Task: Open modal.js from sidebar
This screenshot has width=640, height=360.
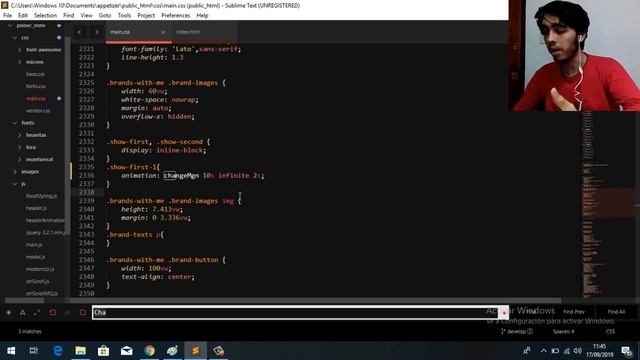Action: (36, 257)
